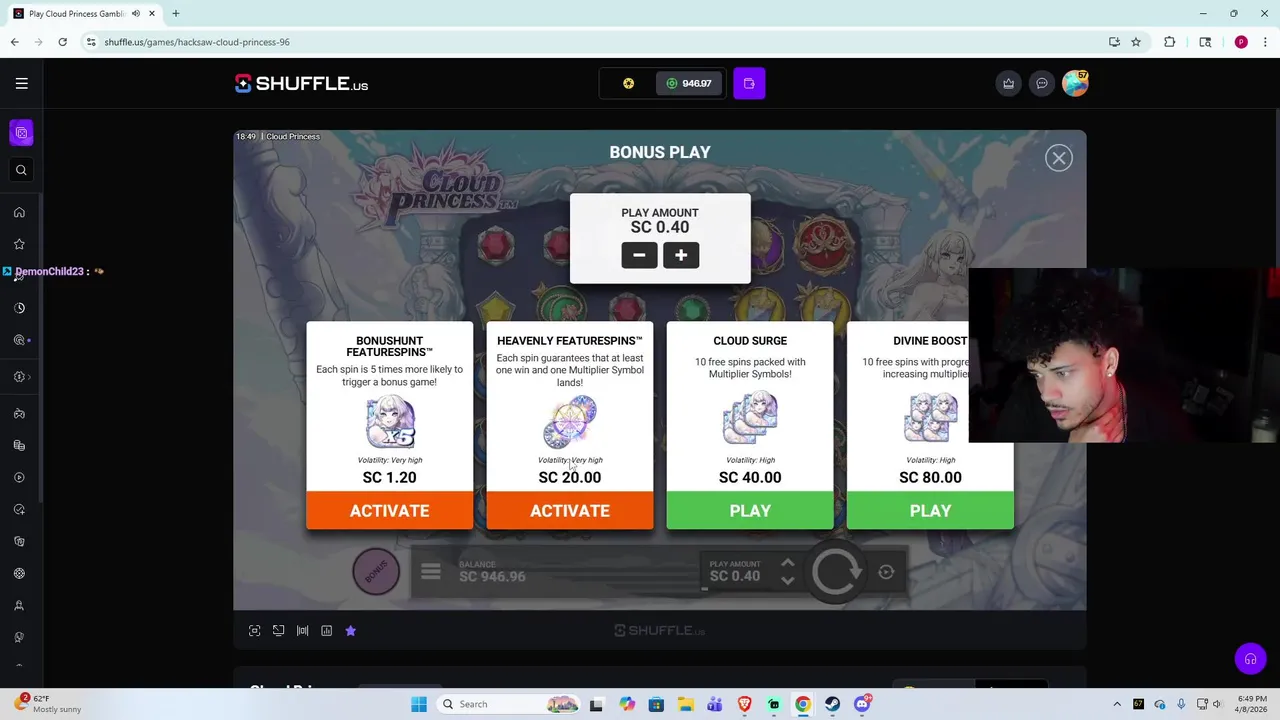Play Divine Boost for SC 80.00

pyautogui.click(x=930, y=510)
